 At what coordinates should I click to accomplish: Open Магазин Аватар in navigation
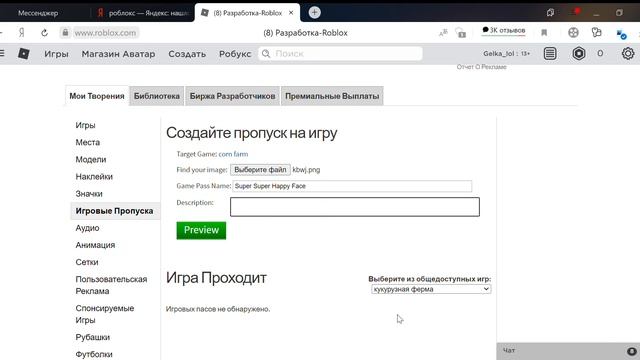point(118,54)
